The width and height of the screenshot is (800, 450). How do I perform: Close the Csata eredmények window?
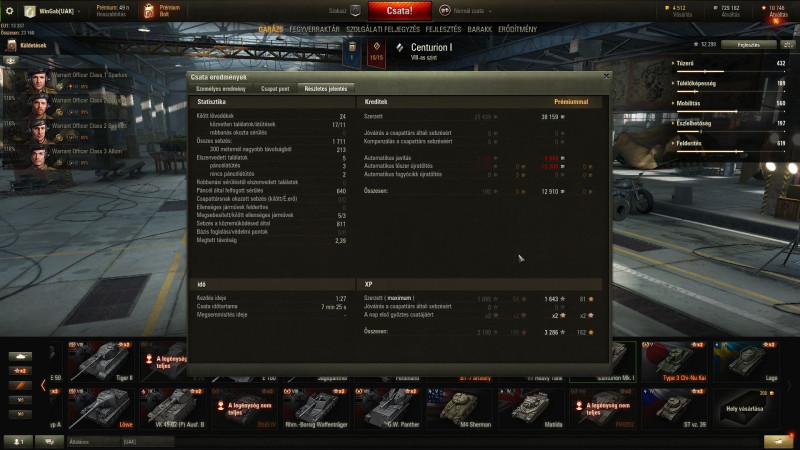[606, 76]
